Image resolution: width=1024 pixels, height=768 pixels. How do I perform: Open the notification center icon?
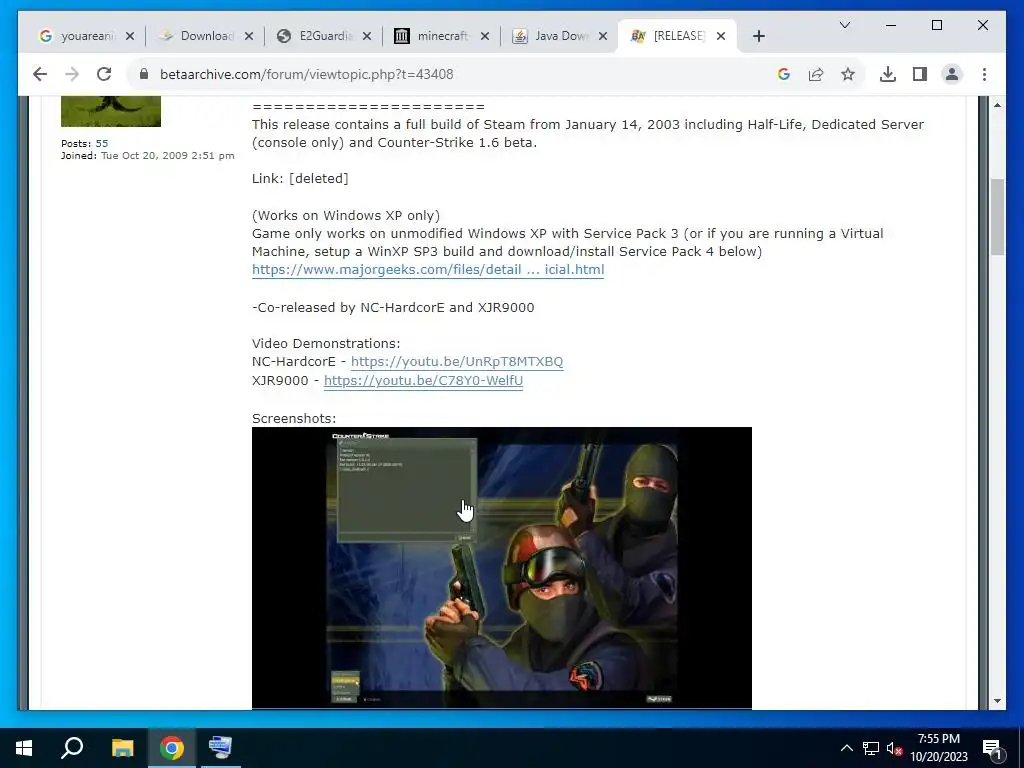pos(992,748)
